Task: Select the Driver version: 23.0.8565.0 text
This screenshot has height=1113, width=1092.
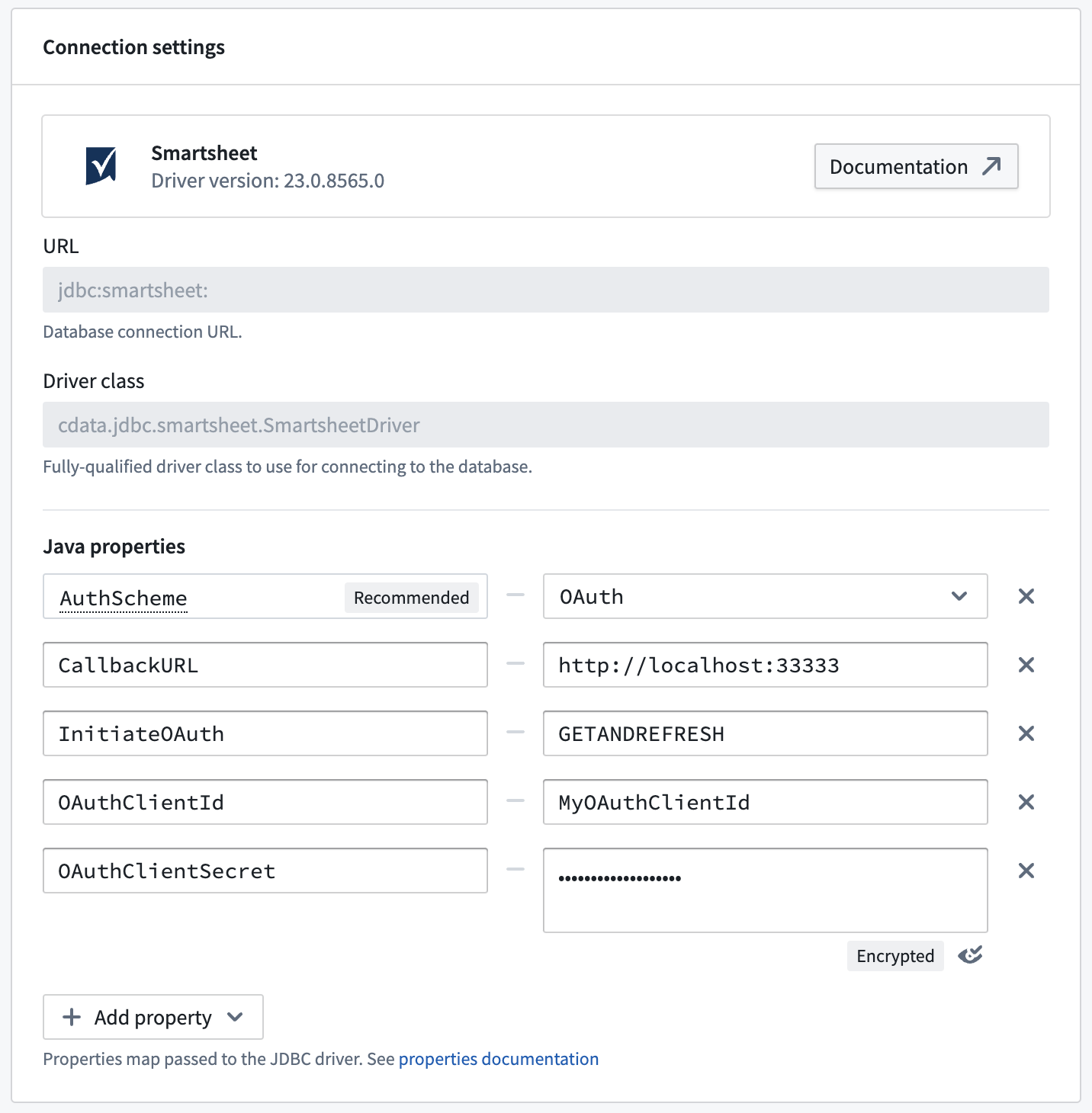Action: (268, 181)
